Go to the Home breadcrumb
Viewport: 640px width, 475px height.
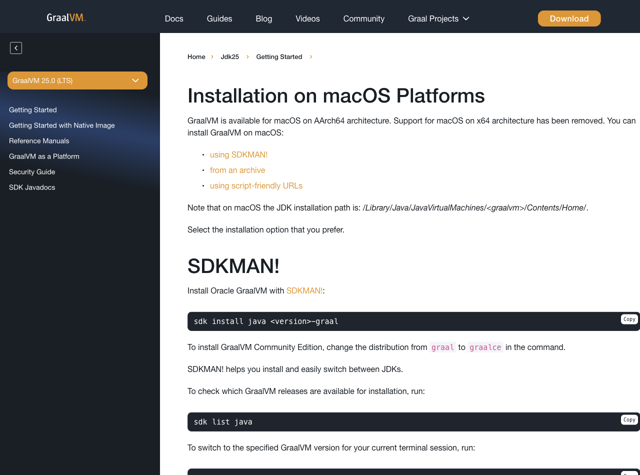[196, 57]
